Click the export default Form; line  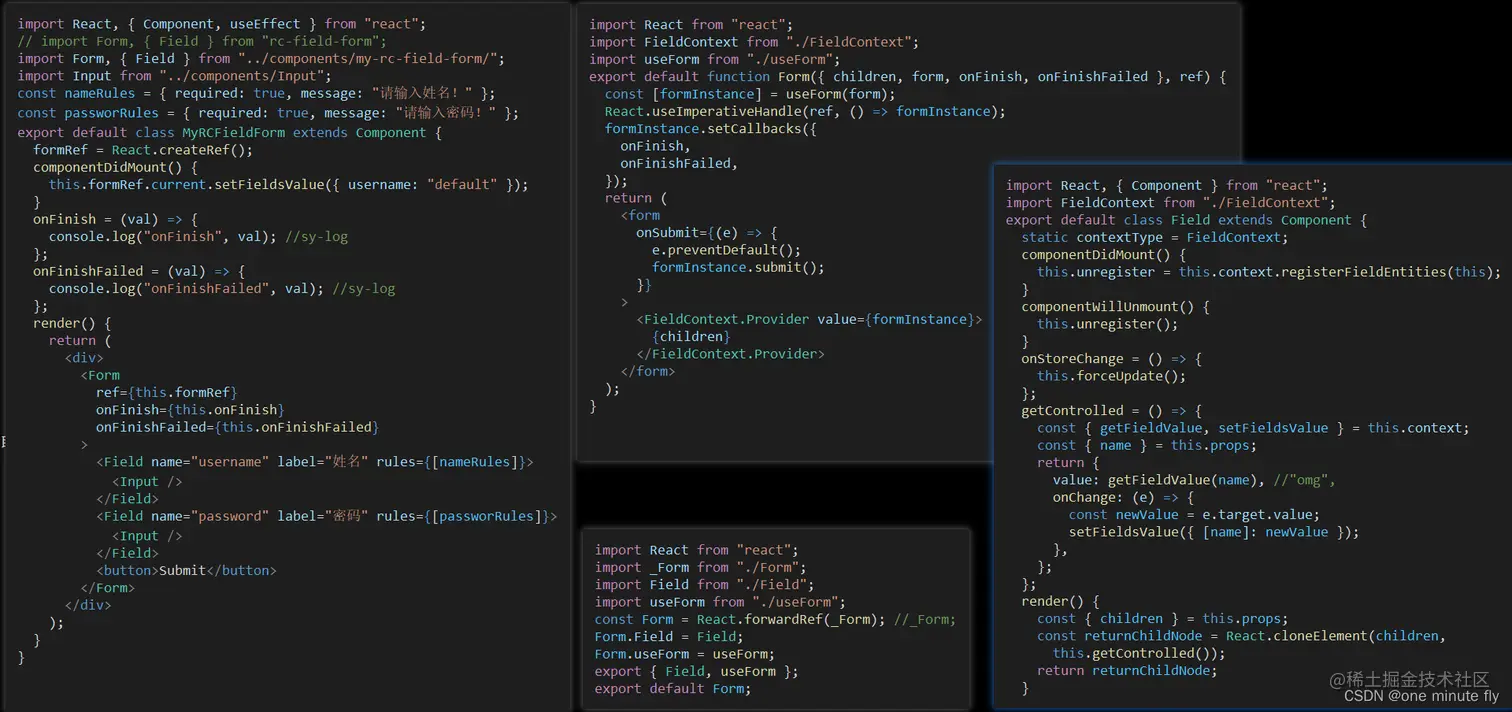point(673,688)
